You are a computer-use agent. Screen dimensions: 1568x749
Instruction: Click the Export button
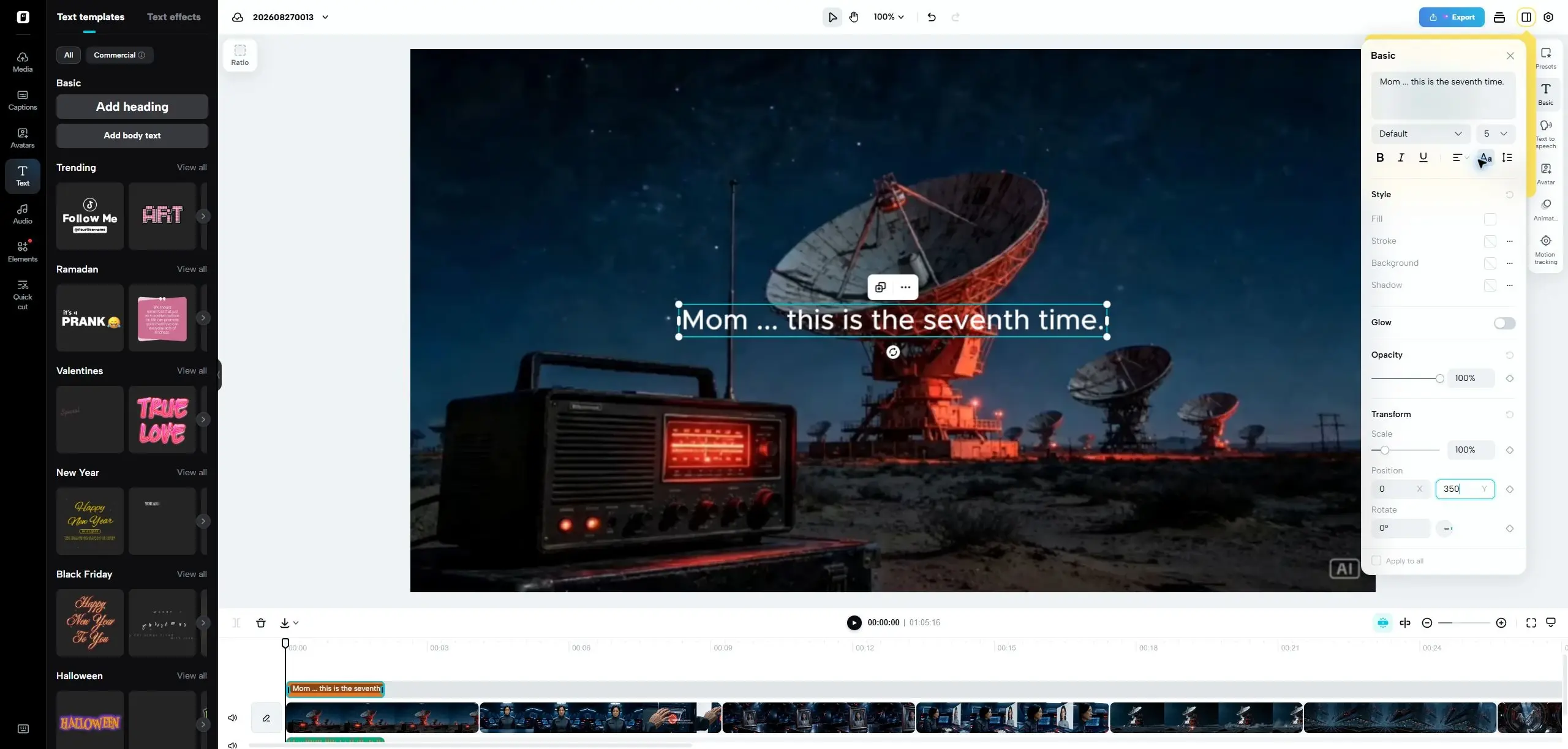1452,17
